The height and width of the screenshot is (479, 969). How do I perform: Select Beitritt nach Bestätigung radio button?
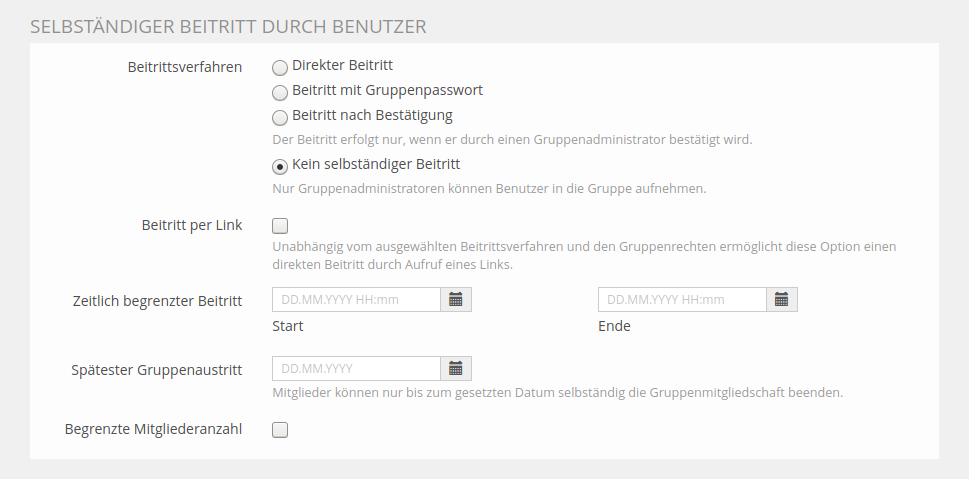click(x=280, y=117)
